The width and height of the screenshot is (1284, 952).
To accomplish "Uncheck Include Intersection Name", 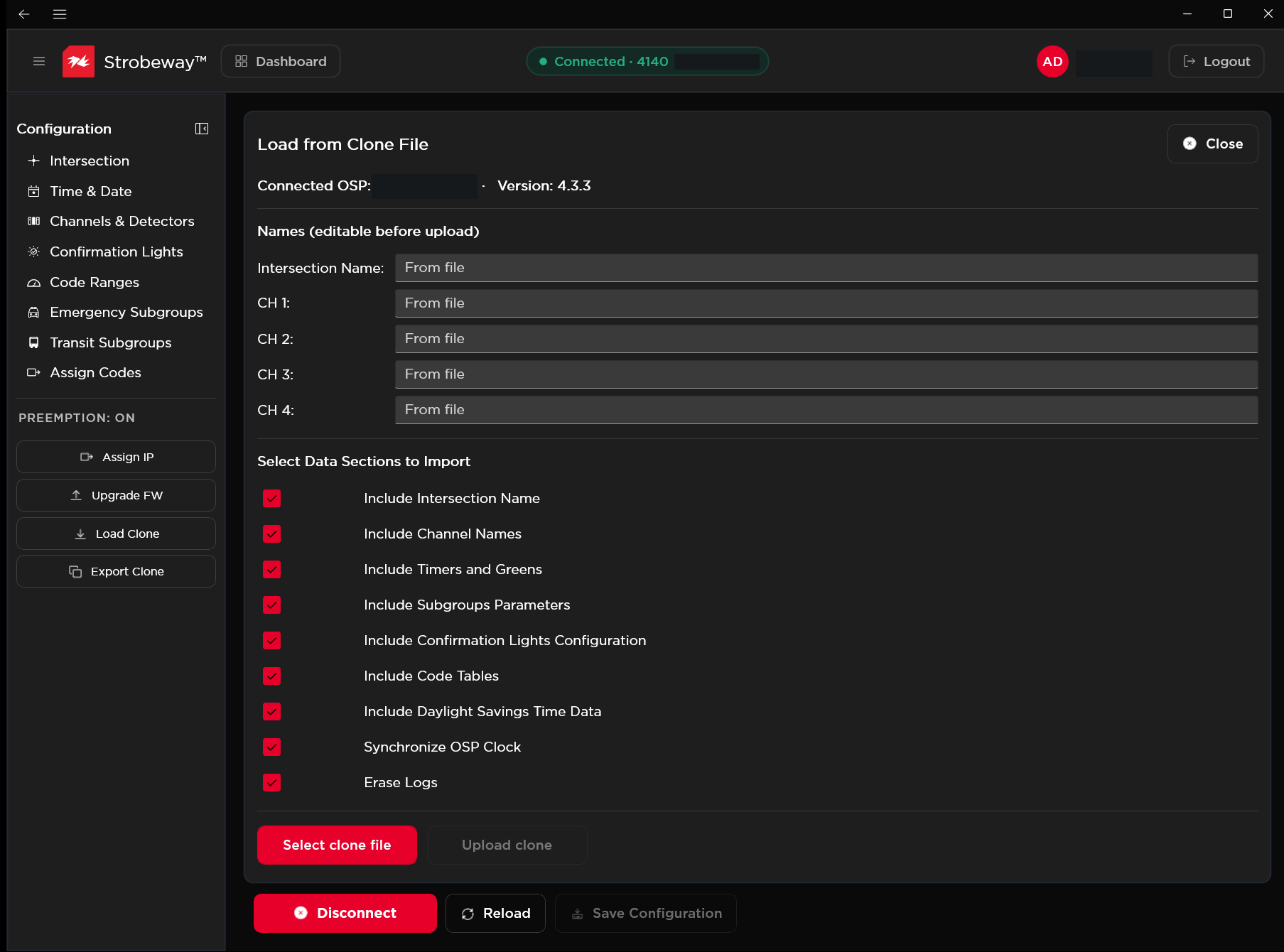I will tap(271, 499).
